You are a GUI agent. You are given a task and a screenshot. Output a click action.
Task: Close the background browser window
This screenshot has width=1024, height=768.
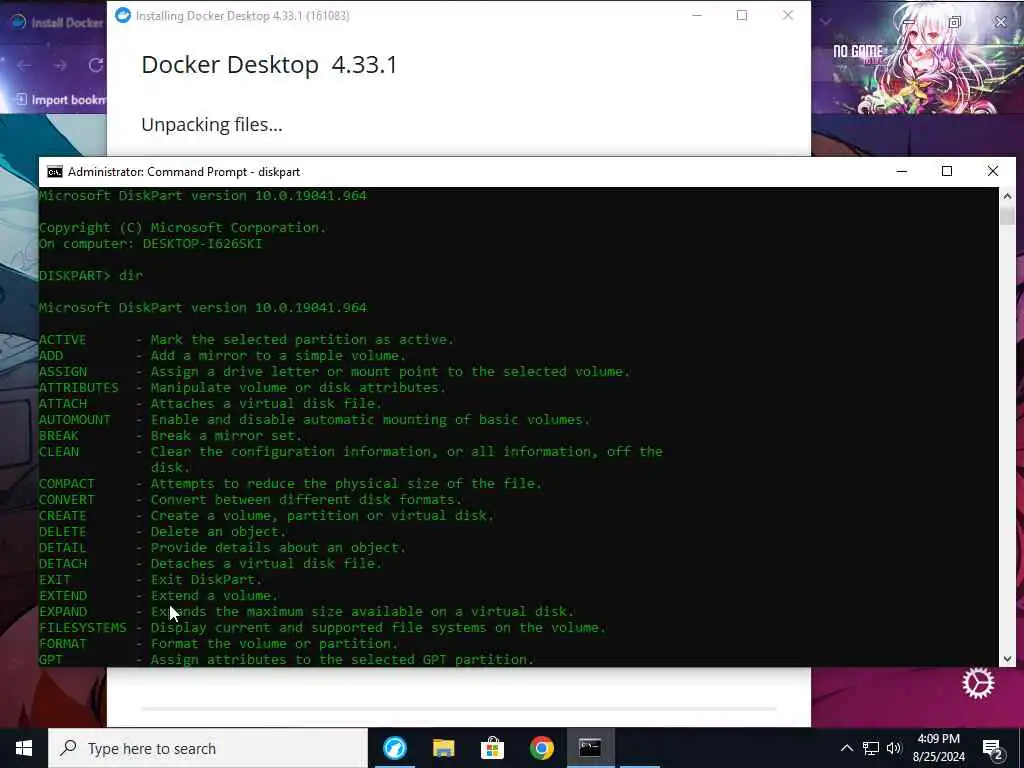[x=1000, y=22]
